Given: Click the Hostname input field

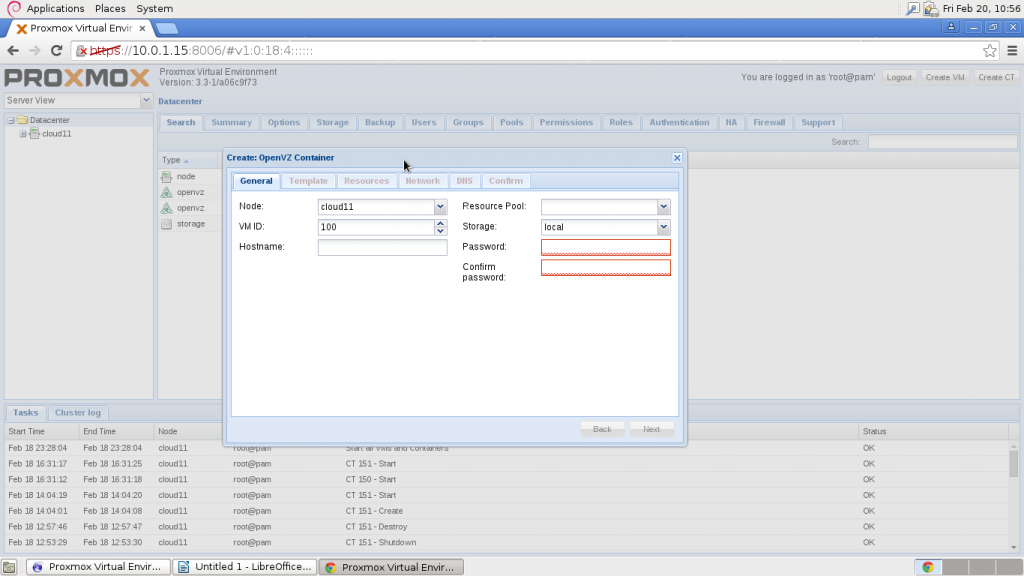Looking at the screenshot, I should (382, 247).
